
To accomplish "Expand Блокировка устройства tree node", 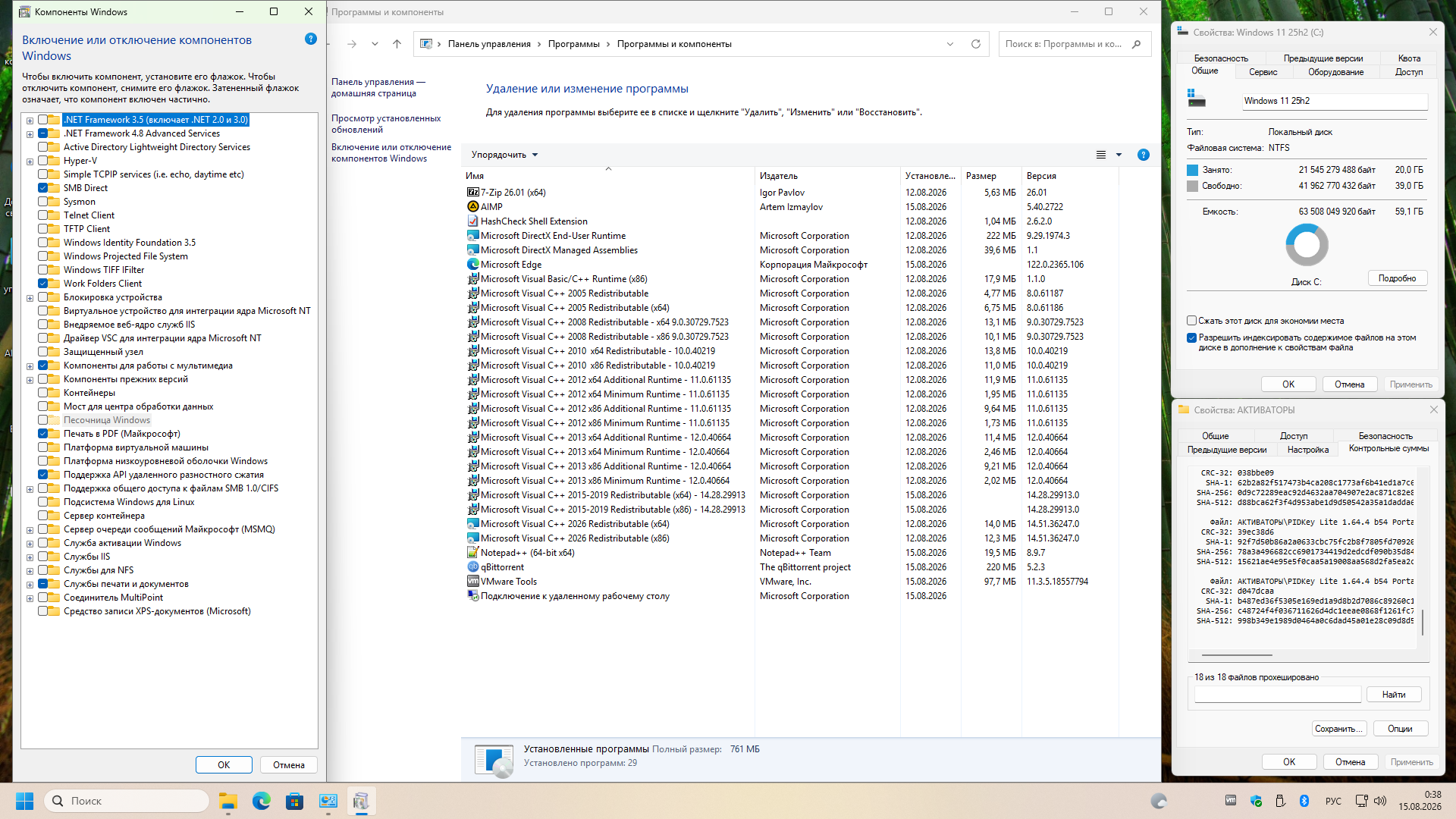I will (x=30, y=298).
